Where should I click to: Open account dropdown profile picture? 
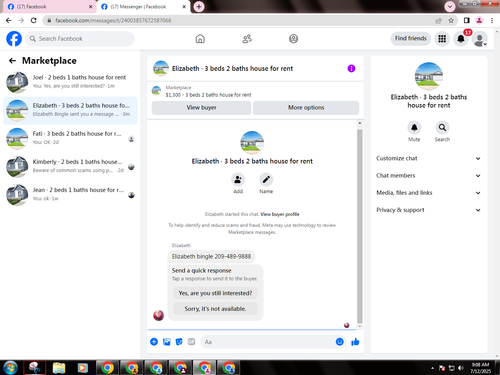click(480, 39)
